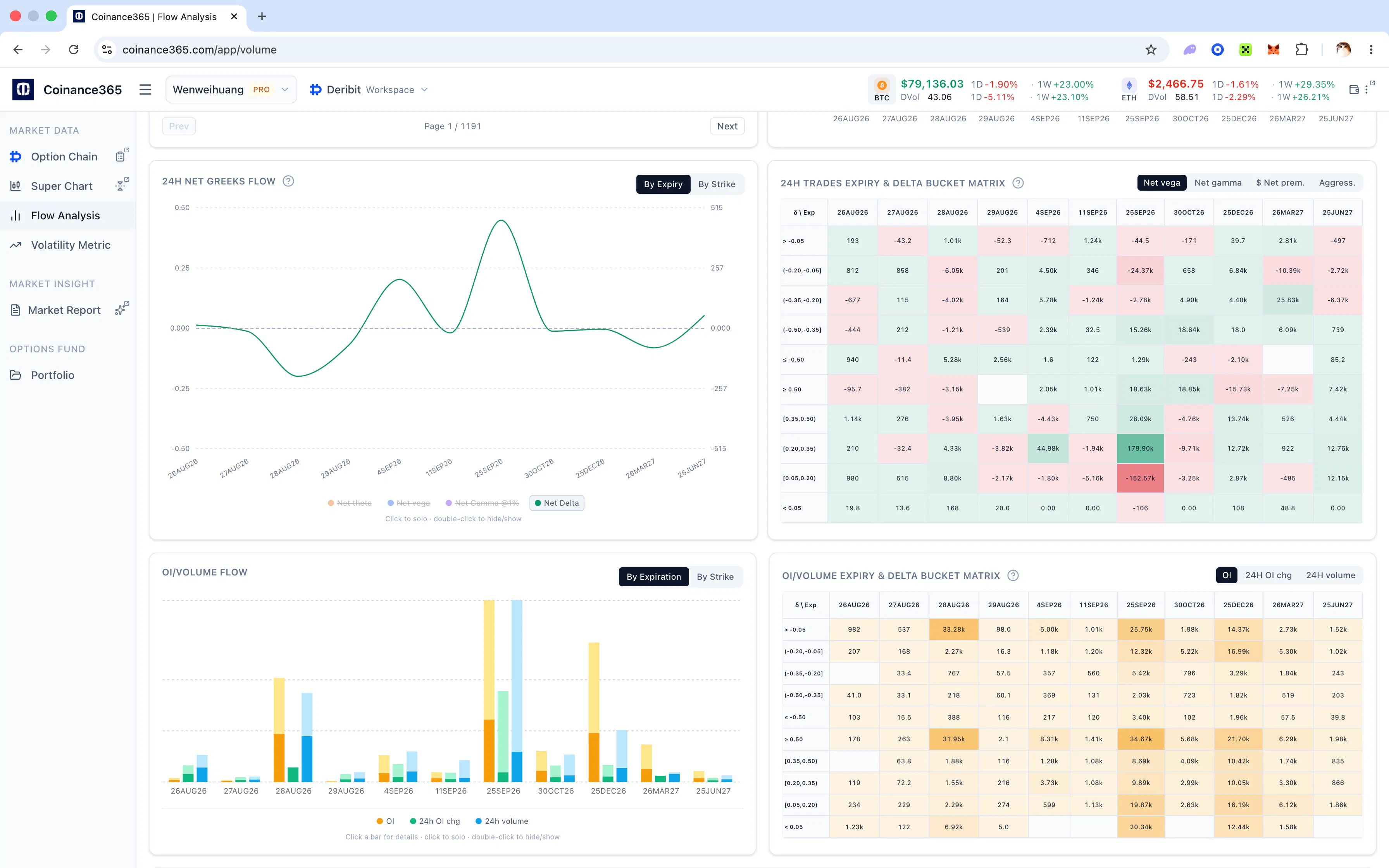Click the Flow Analysis bar chart icon

pyautogui.click(x=16, y=216)
